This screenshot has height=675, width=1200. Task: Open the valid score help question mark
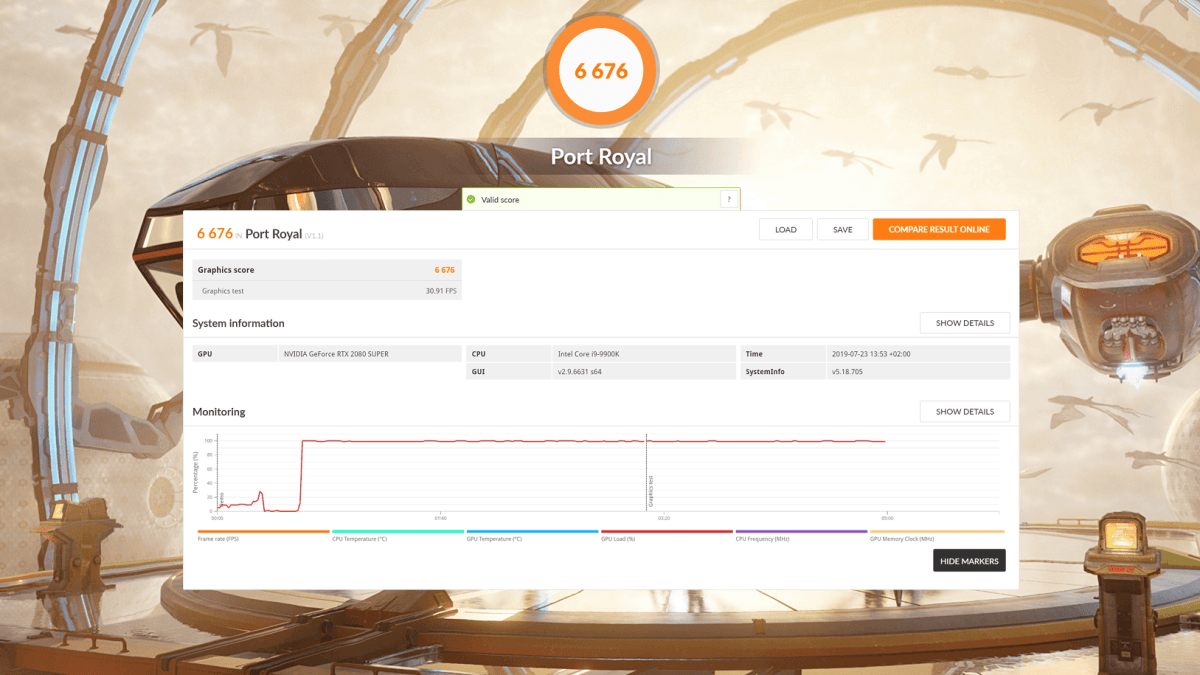click(728, 199)
